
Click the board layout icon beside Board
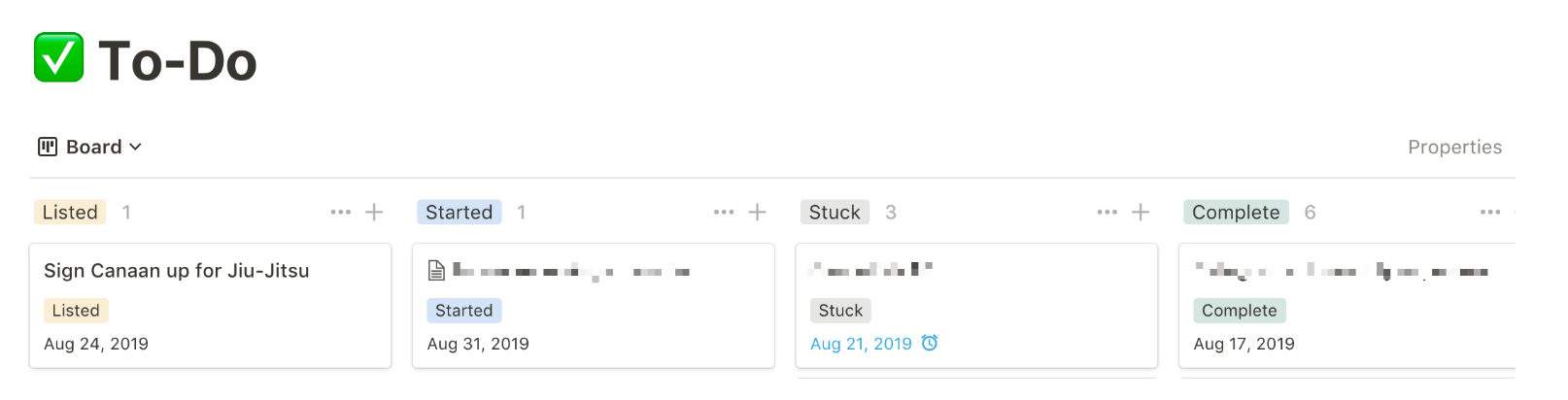click(48, 147)
